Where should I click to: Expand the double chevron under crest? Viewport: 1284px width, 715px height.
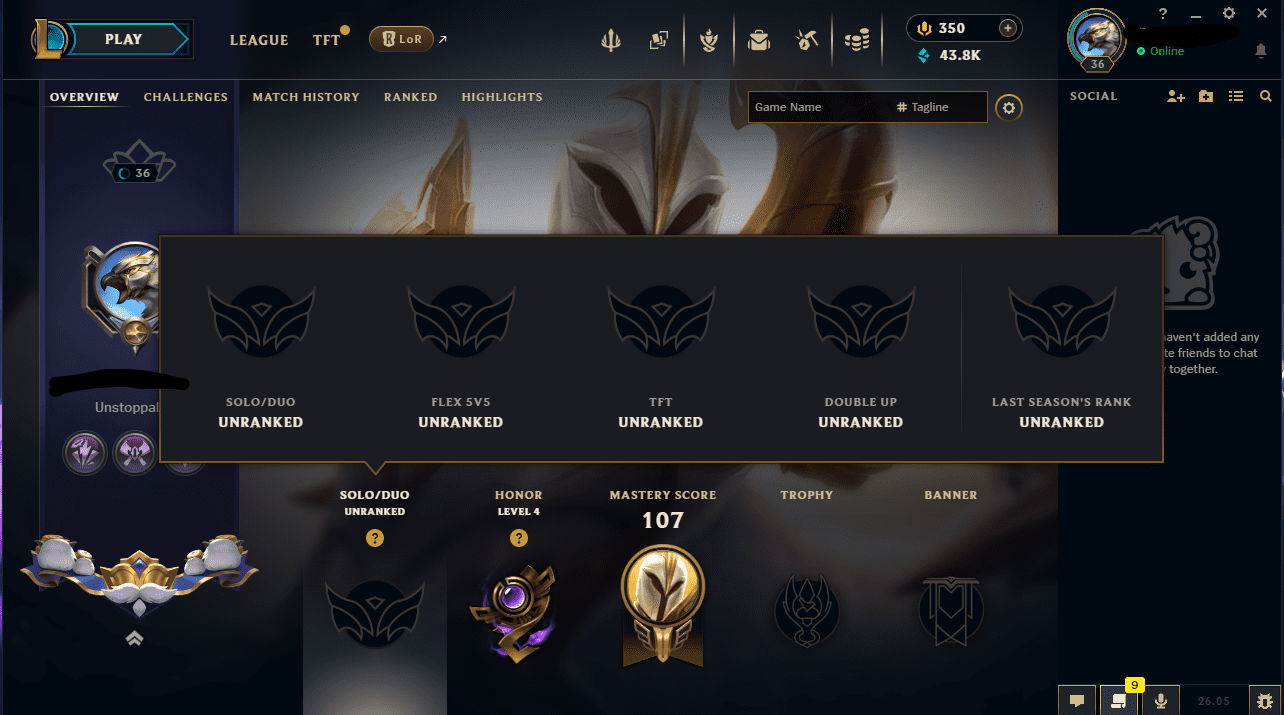[x=135, y=638]
